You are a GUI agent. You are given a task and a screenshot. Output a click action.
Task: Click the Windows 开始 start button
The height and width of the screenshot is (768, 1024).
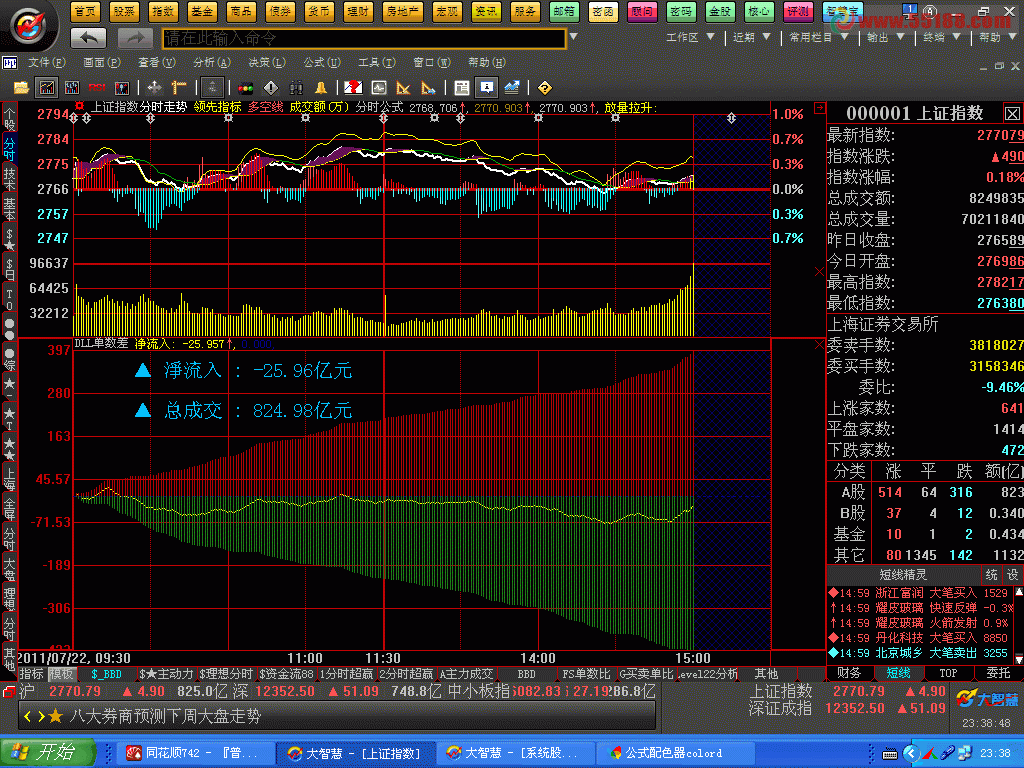tap(48, 752)
